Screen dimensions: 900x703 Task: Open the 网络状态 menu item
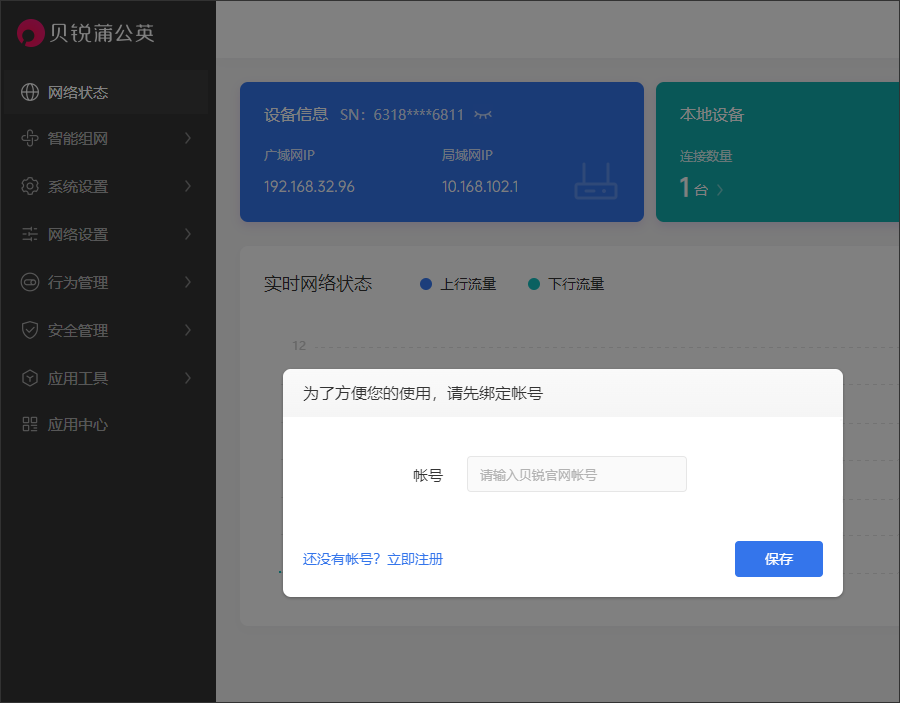(x=78, y=93)
